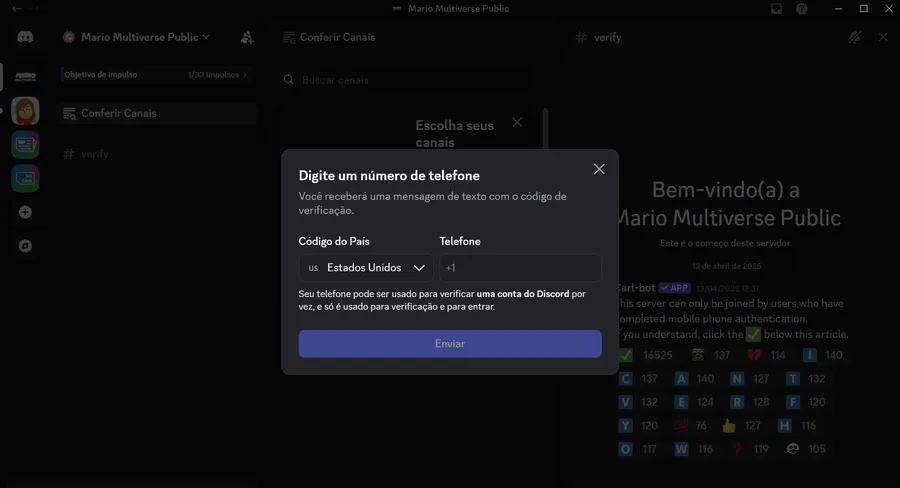Click the APP badge next to Carl-bot
This screenshot has width=900, height=488.
point(674,288)
